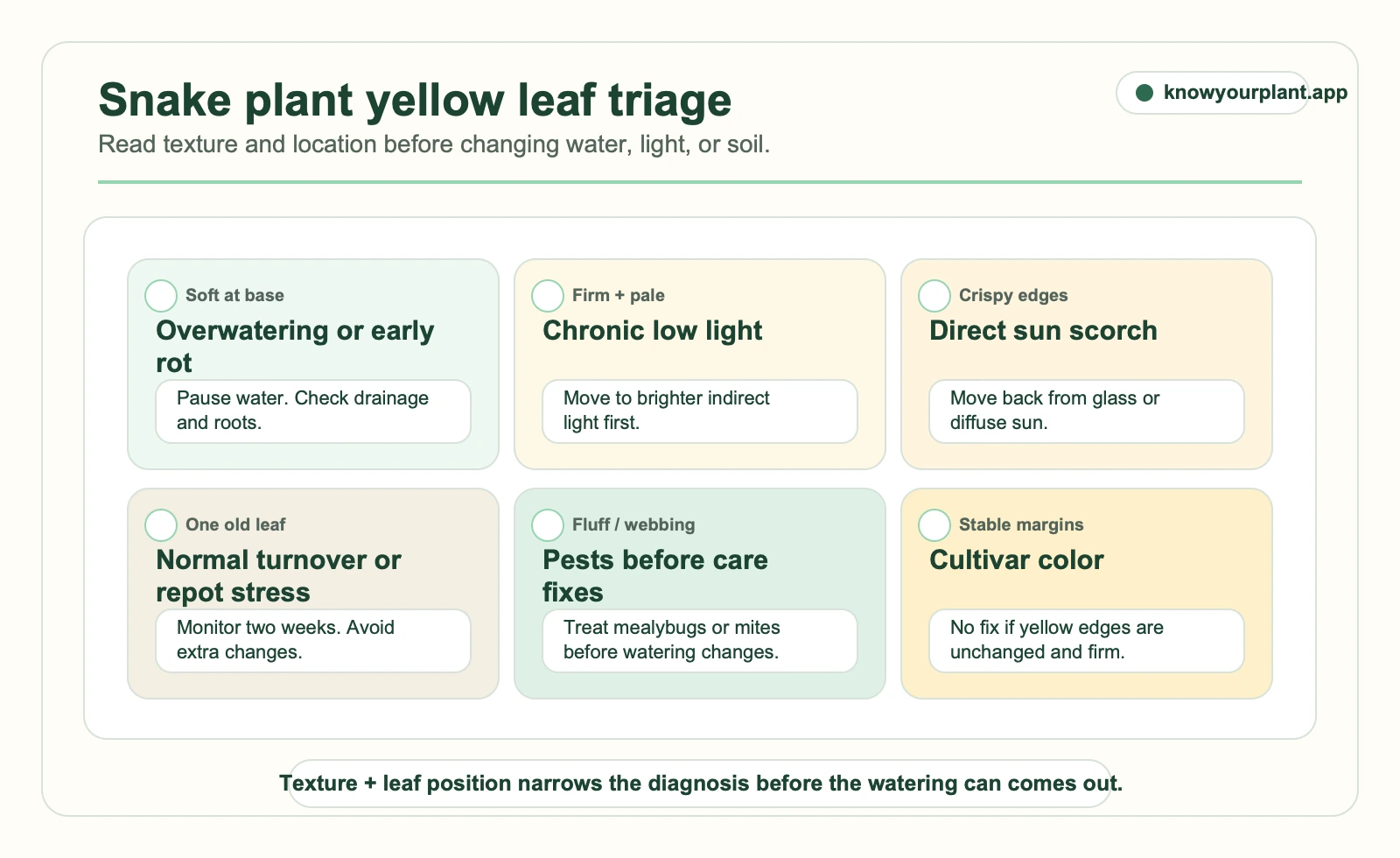The width and height of the screenshot is (1400, 858).
Task: Click 'Pause water. Check drainage and roots.' box
Action: click(313, 411)
